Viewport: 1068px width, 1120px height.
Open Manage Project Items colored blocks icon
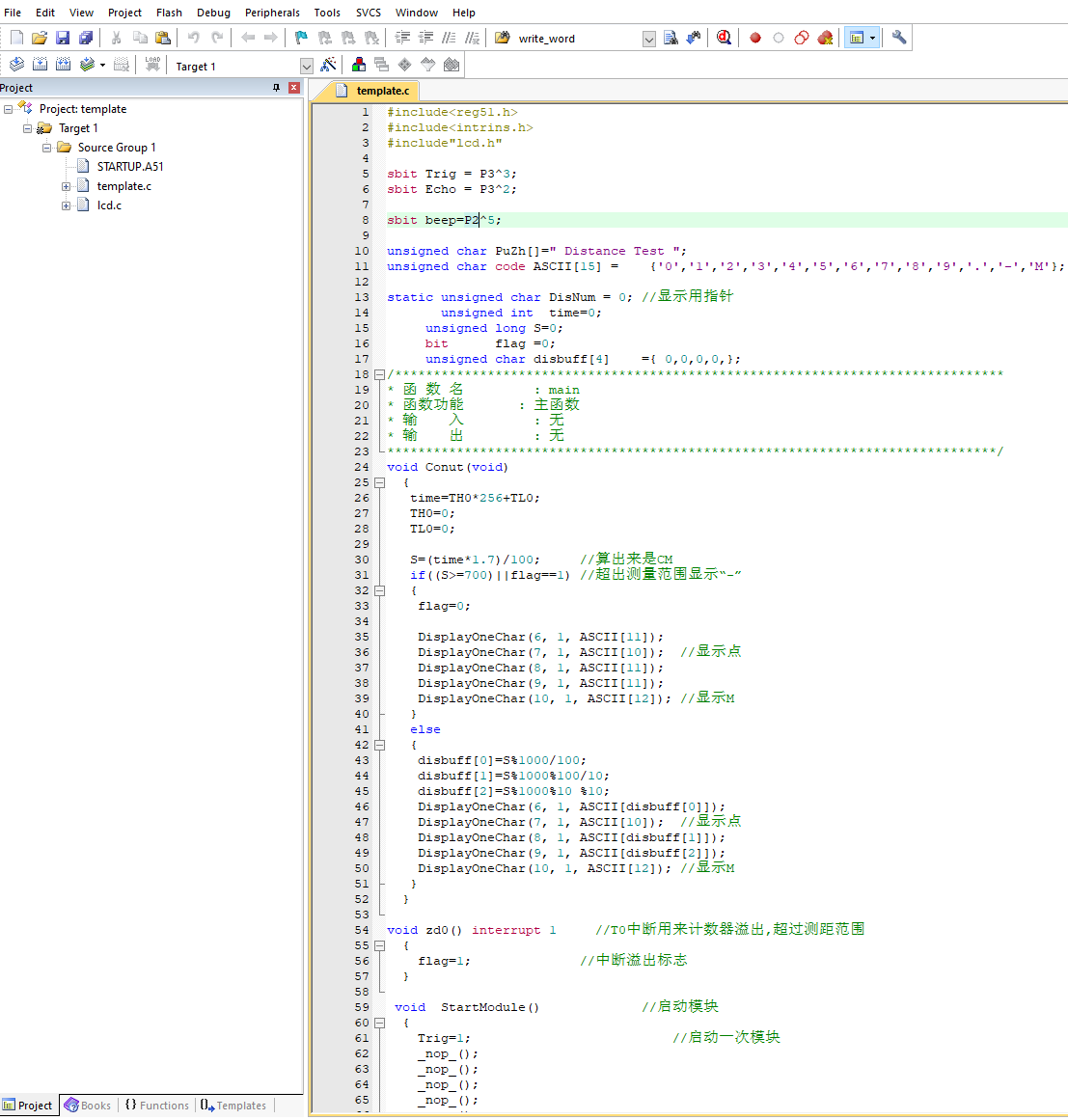[359, 65]
